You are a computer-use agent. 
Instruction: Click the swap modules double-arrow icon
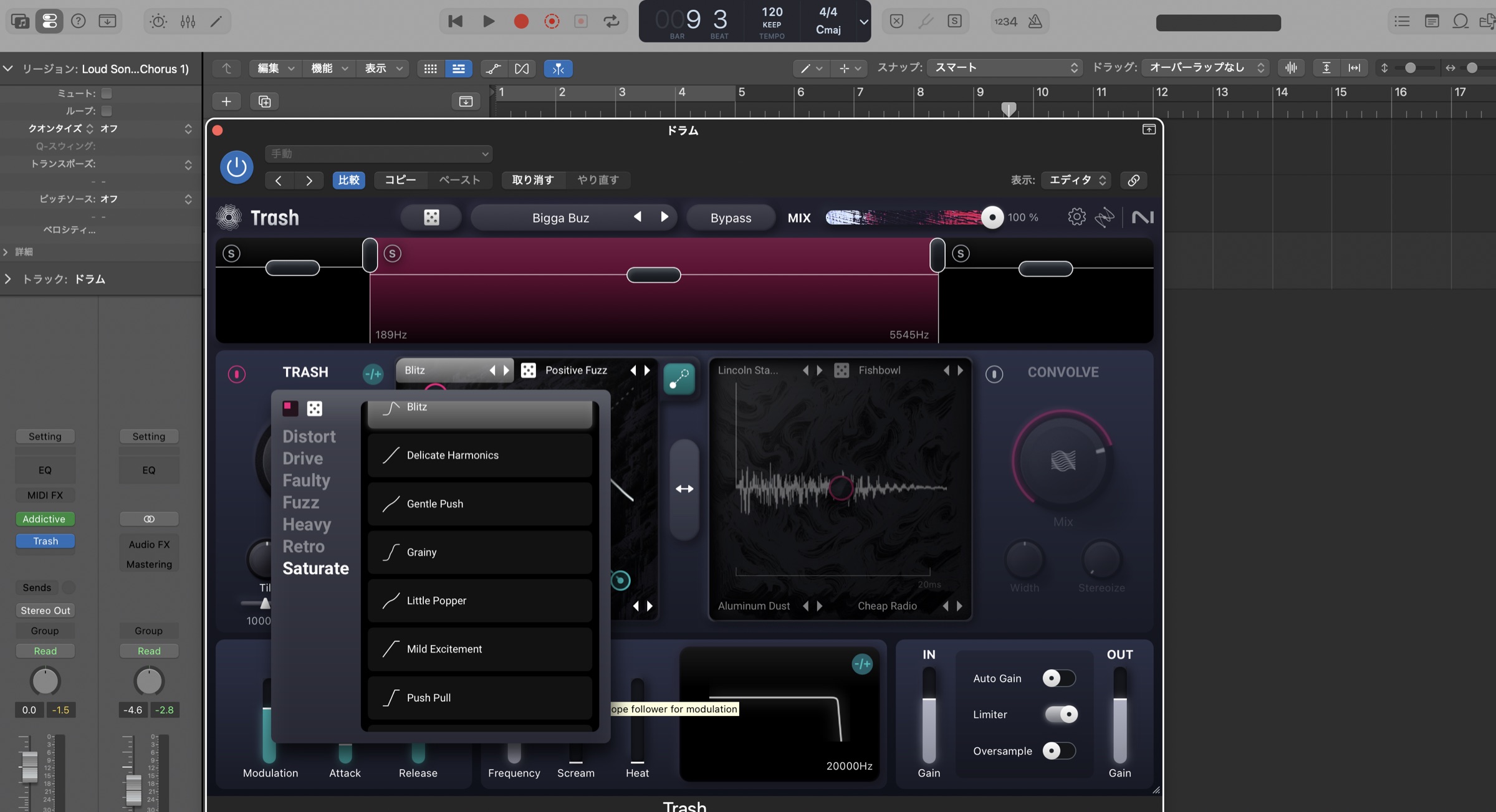pyautogui.click(x=684, y=489)
